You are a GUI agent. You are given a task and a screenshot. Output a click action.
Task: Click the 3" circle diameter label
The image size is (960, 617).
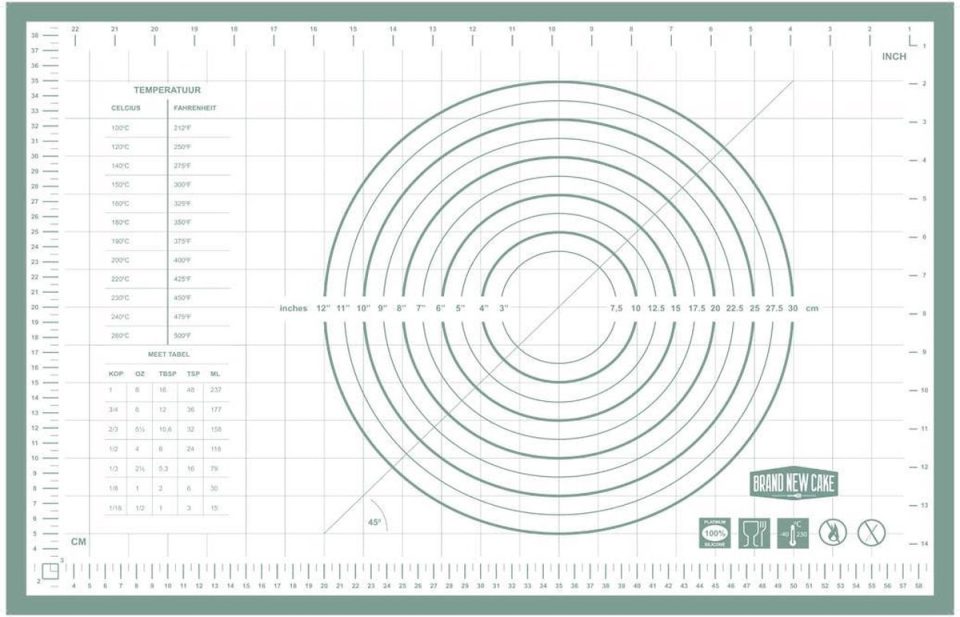point(503,308)
